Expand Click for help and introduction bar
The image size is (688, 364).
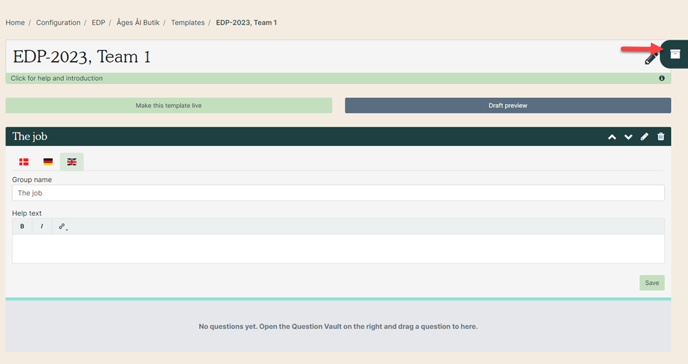coord(338,79)
